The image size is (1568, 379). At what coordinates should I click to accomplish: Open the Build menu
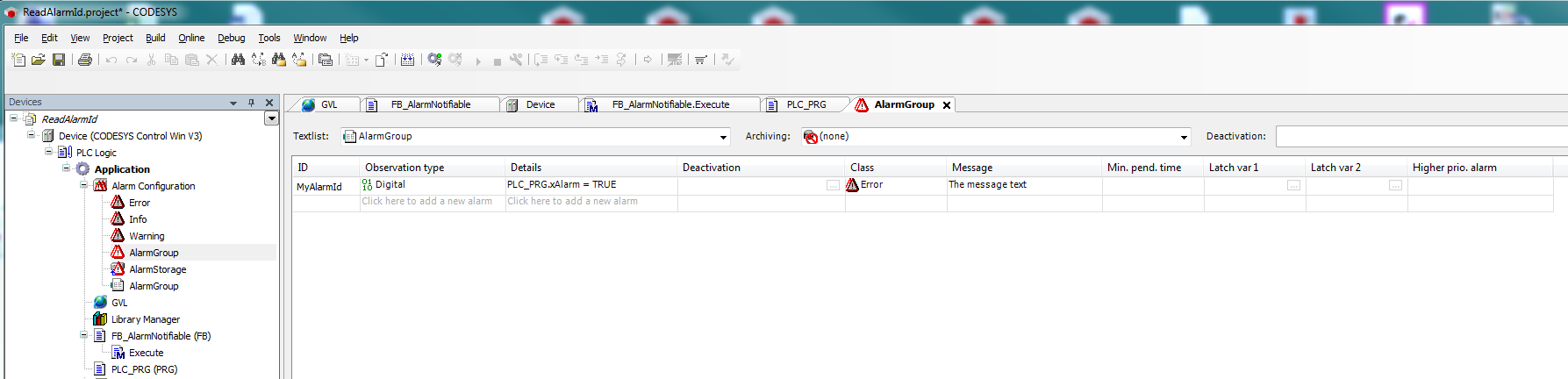point(155,38)
